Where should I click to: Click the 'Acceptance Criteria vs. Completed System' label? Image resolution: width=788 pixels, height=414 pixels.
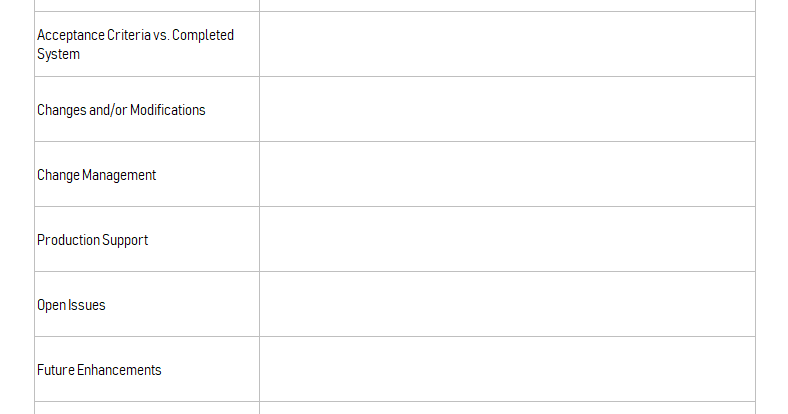135,44
